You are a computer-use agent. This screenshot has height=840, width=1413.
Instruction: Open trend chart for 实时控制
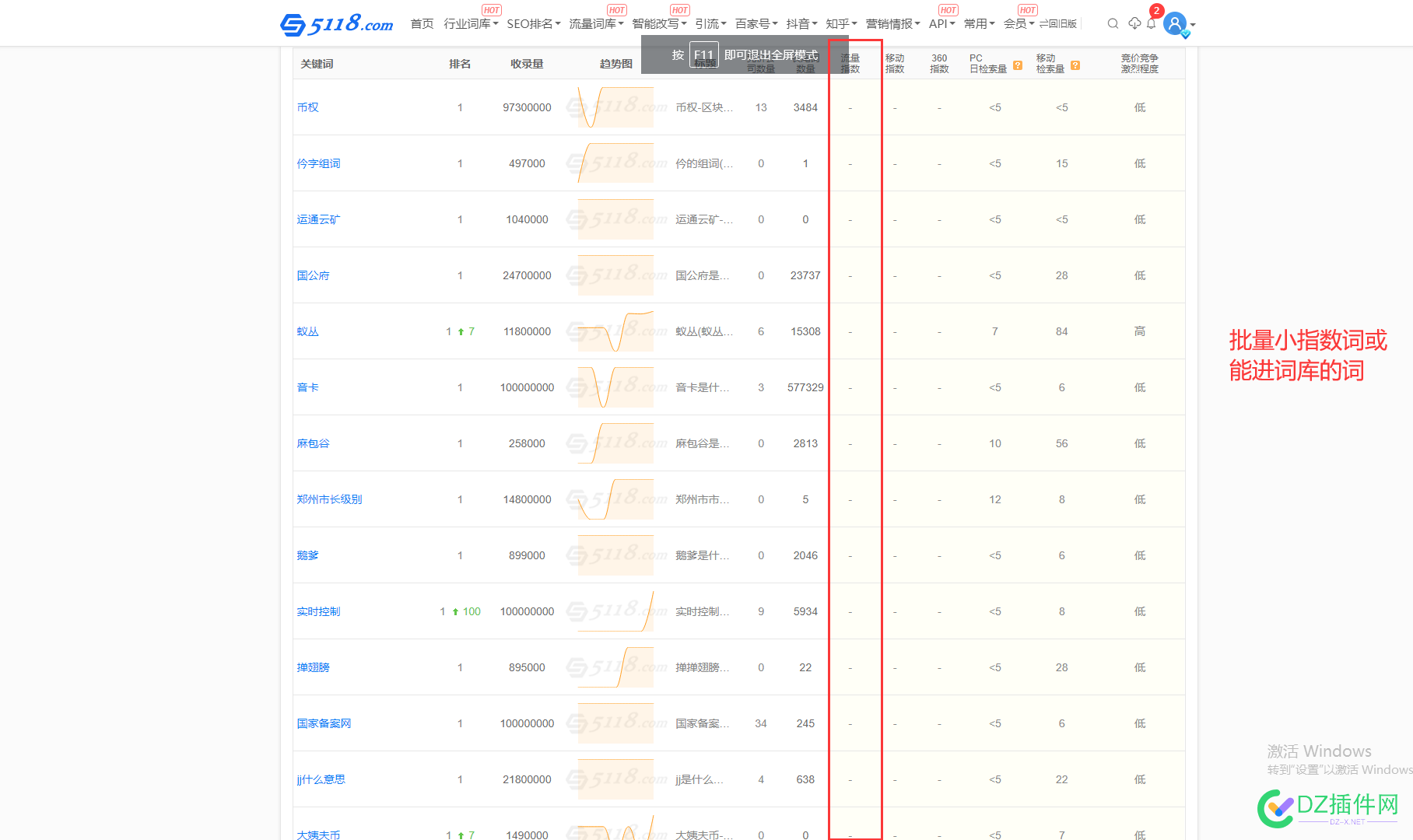click(x=615, y=611)
